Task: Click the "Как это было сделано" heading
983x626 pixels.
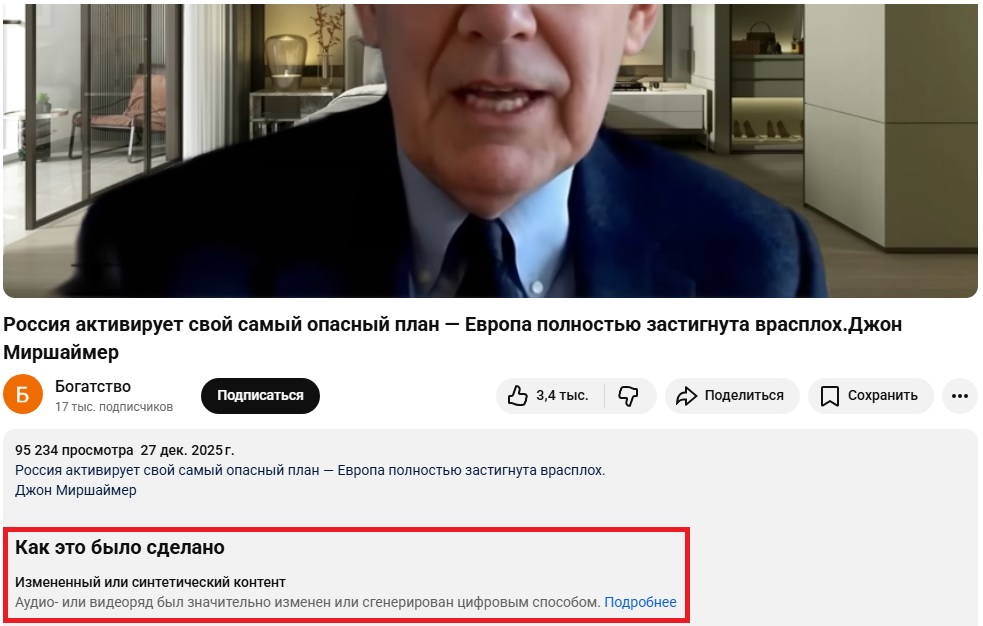Action: click(x=120, y=547)
